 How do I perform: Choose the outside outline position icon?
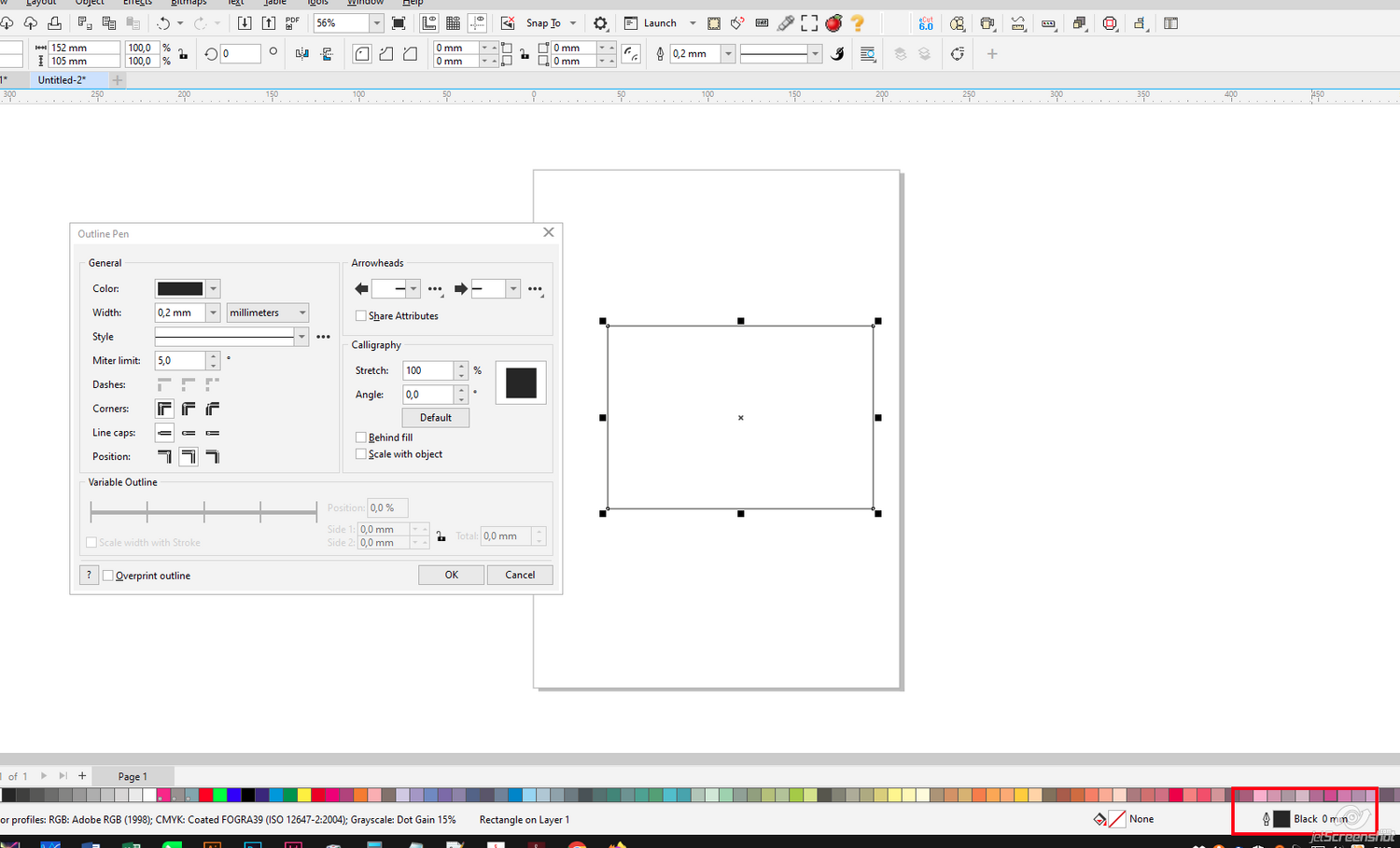click(164, 456)
